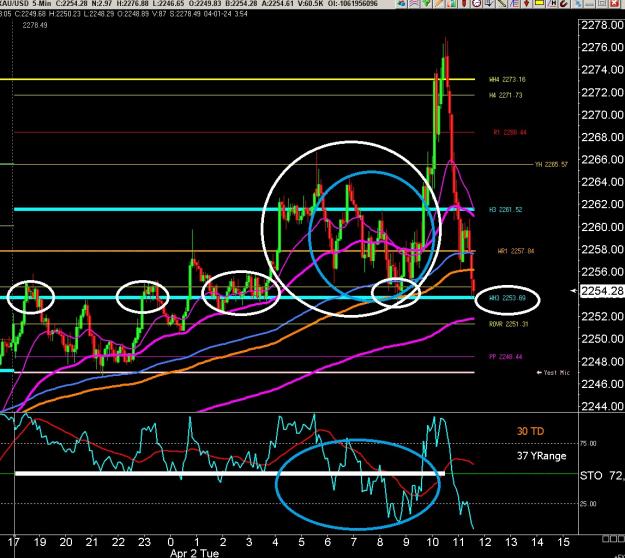This screenshot has height=558, width=625.
Task: Click the 2251.31 level label
Action: coord(509,324)
